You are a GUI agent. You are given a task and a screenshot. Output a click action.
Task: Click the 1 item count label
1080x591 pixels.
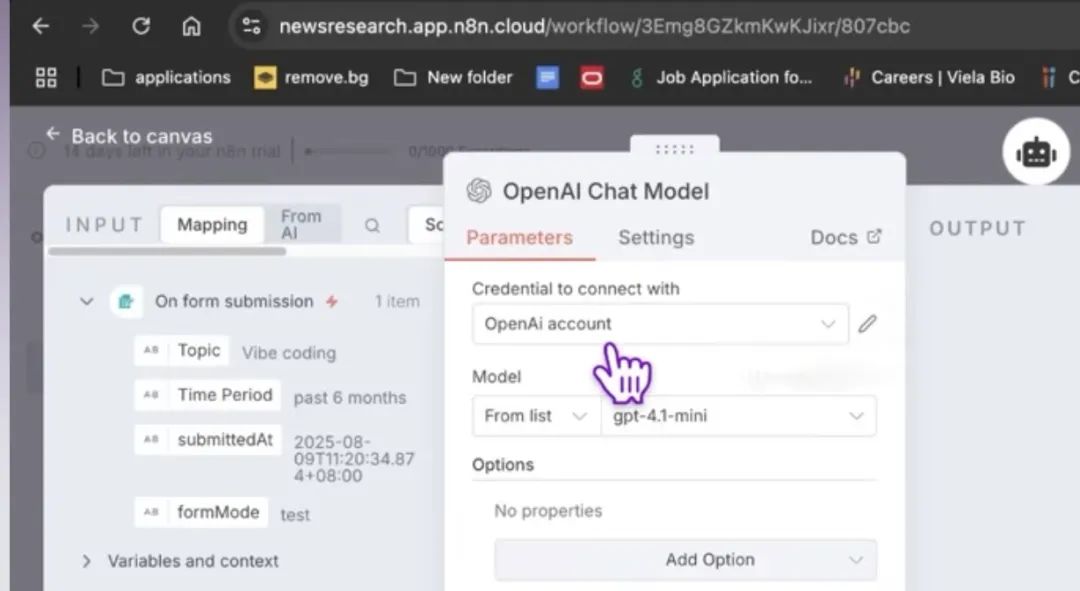(x=397, y=301)
